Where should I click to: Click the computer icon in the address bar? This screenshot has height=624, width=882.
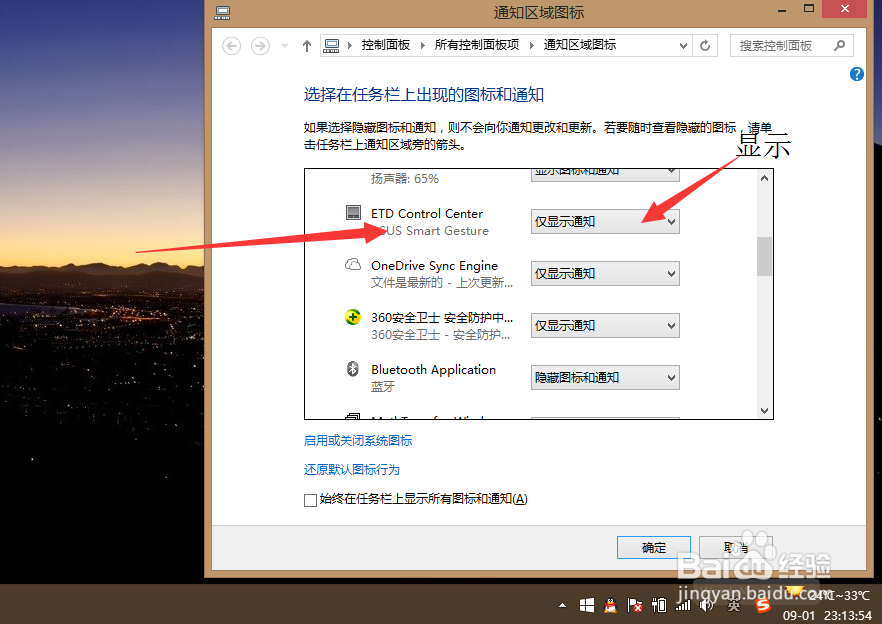331,46
